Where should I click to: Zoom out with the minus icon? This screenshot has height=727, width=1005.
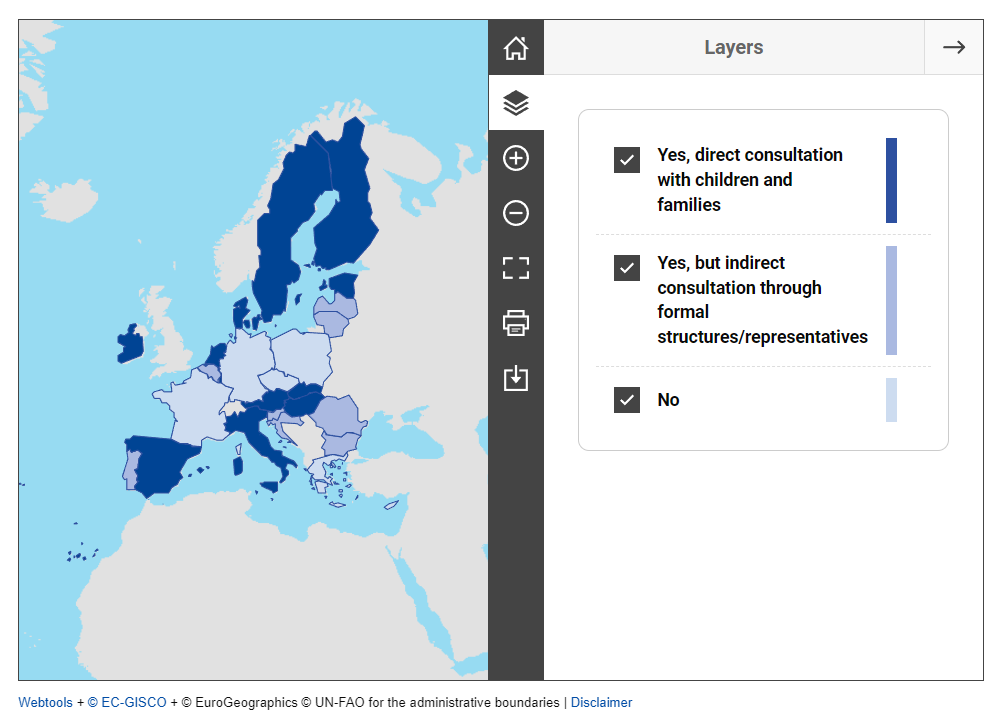(x=515, y=213)
